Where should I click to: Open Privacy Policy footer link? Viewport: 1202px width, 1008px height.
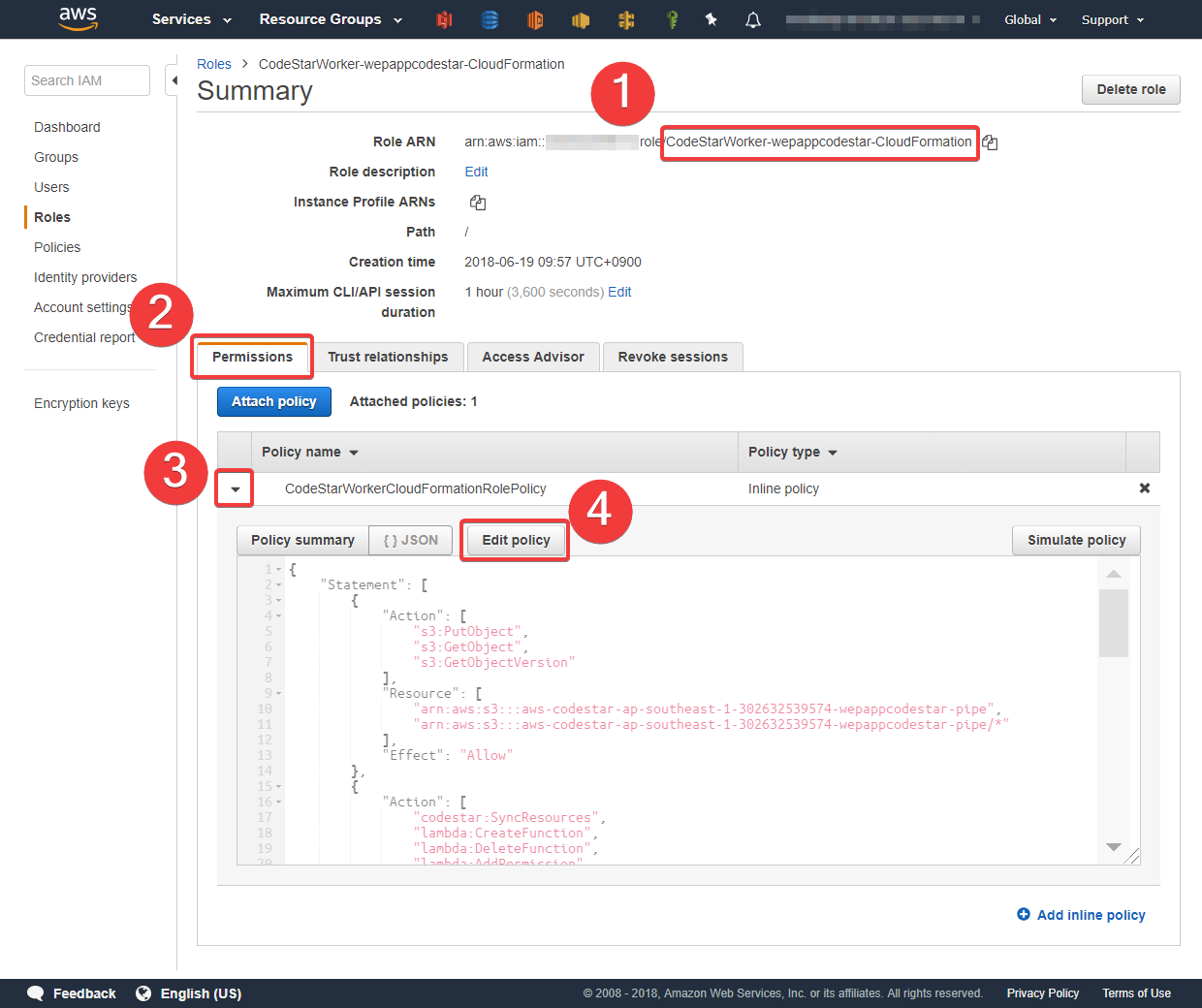(x=1043, y=993)
